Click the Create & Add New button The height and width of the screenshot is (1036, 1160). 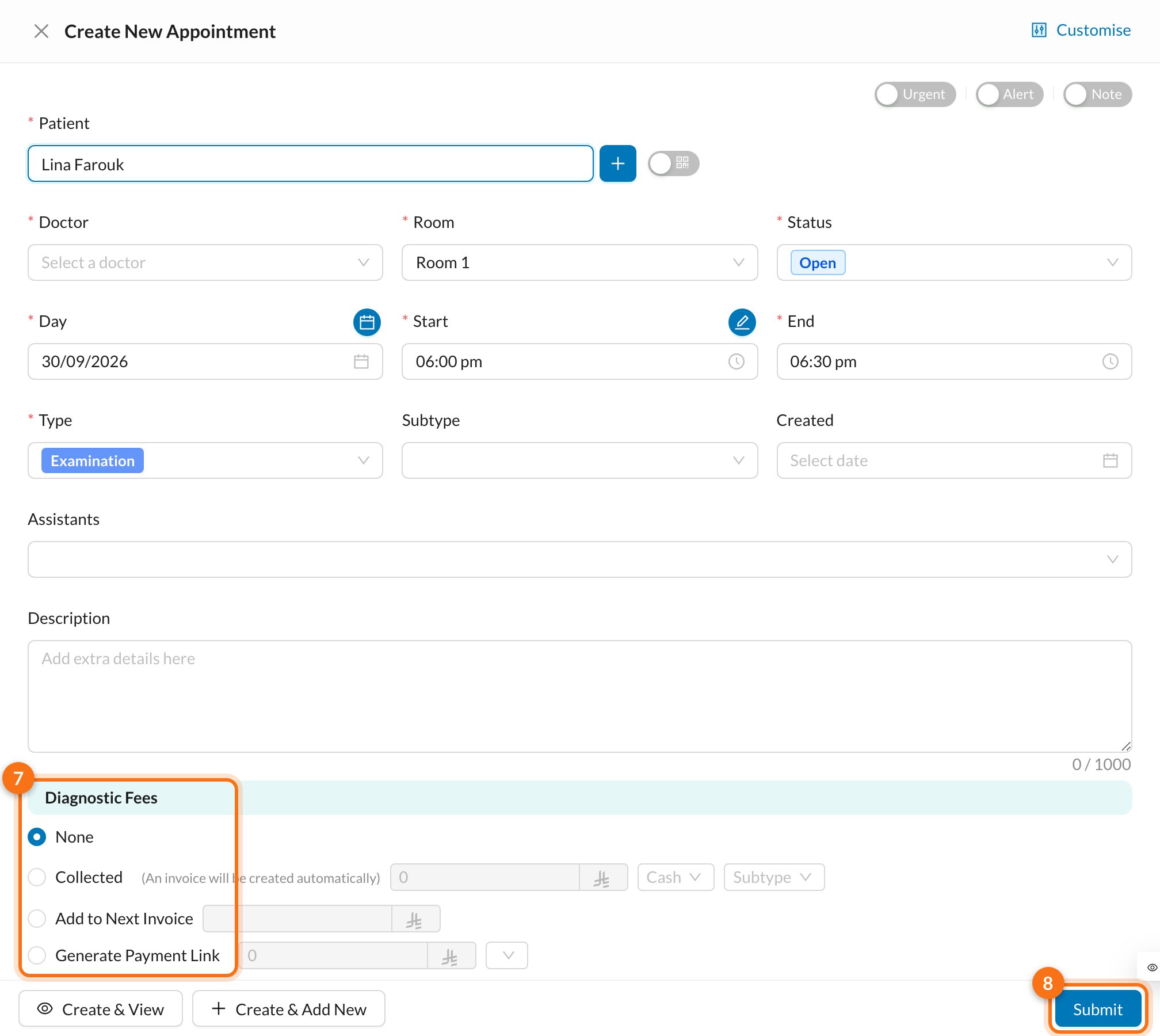point(289,1009)
